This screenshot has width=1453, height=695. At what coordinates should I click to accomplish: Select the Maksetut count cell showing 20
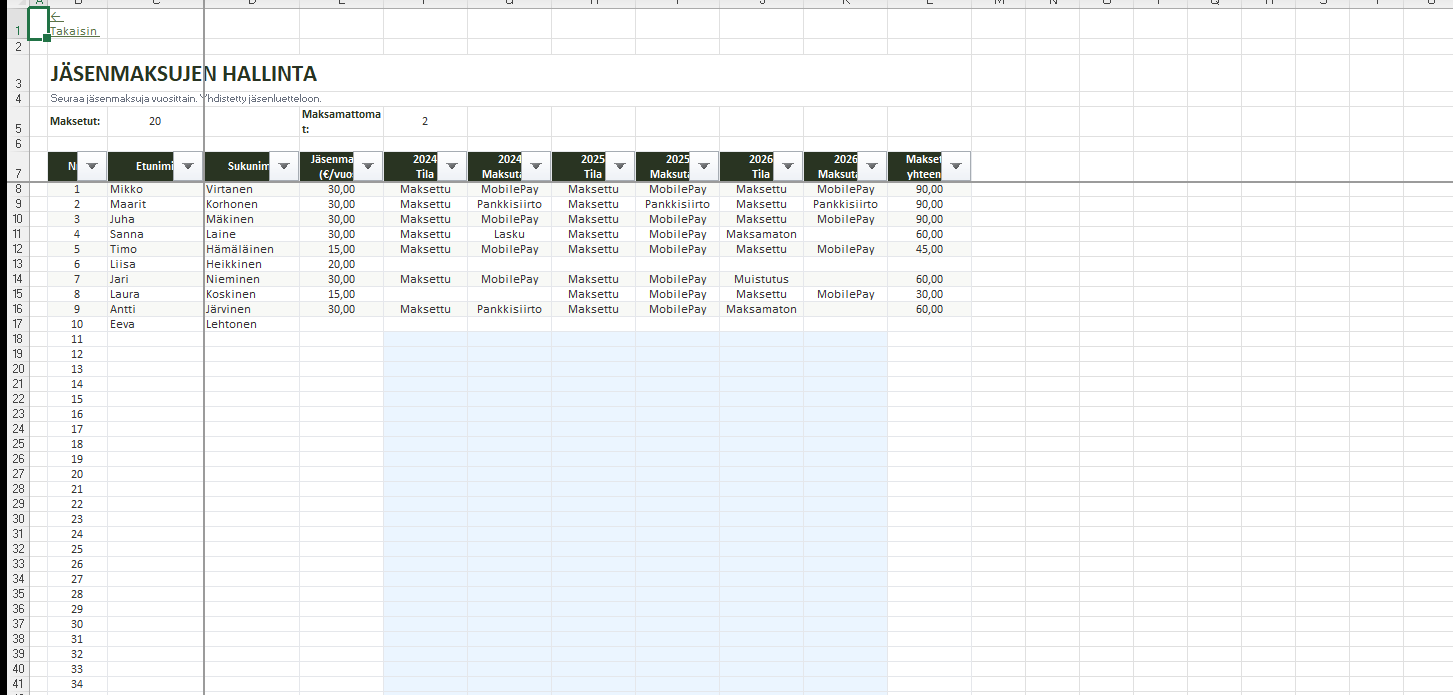(x=154, y=121)
